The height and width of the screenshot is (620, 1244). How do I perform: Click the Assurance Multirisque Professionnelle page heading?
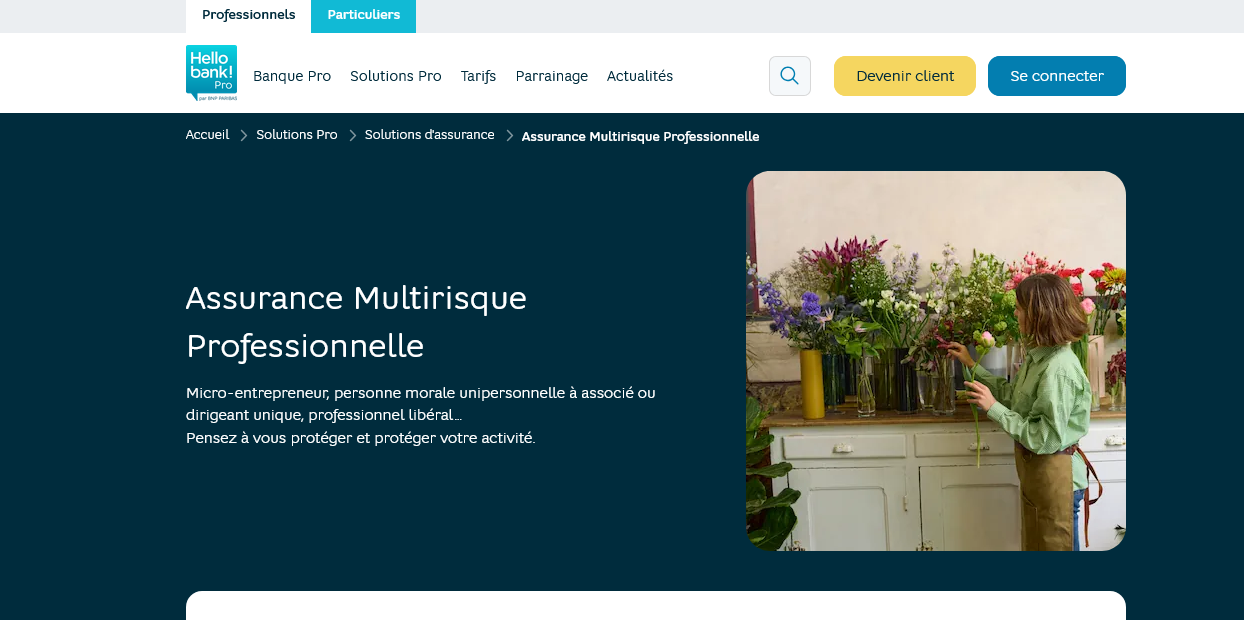[356, 322]
